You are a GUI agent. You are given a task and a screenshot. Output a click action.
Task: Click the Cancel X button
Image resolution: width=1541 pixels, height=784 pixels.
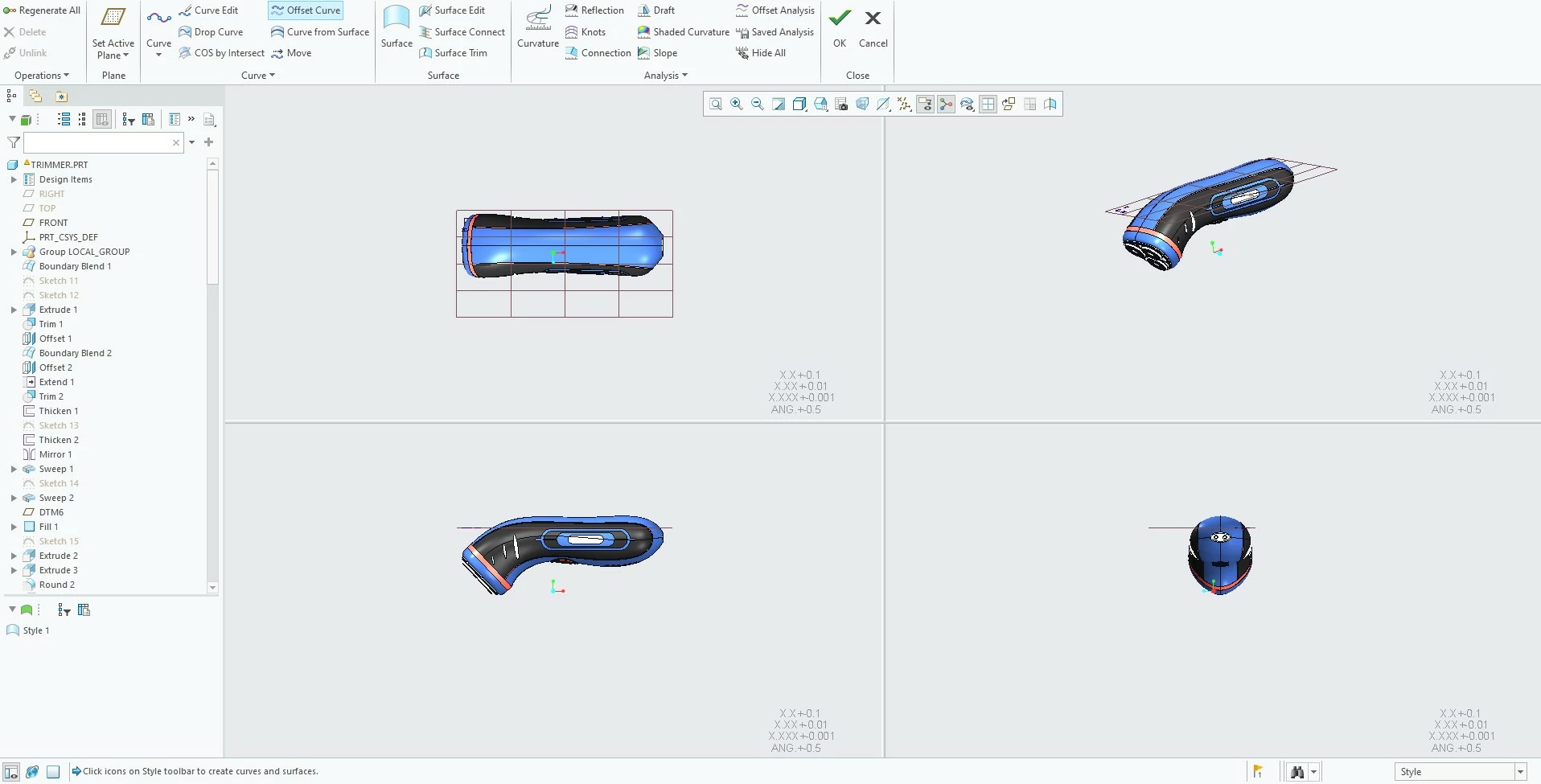[873, 27]
